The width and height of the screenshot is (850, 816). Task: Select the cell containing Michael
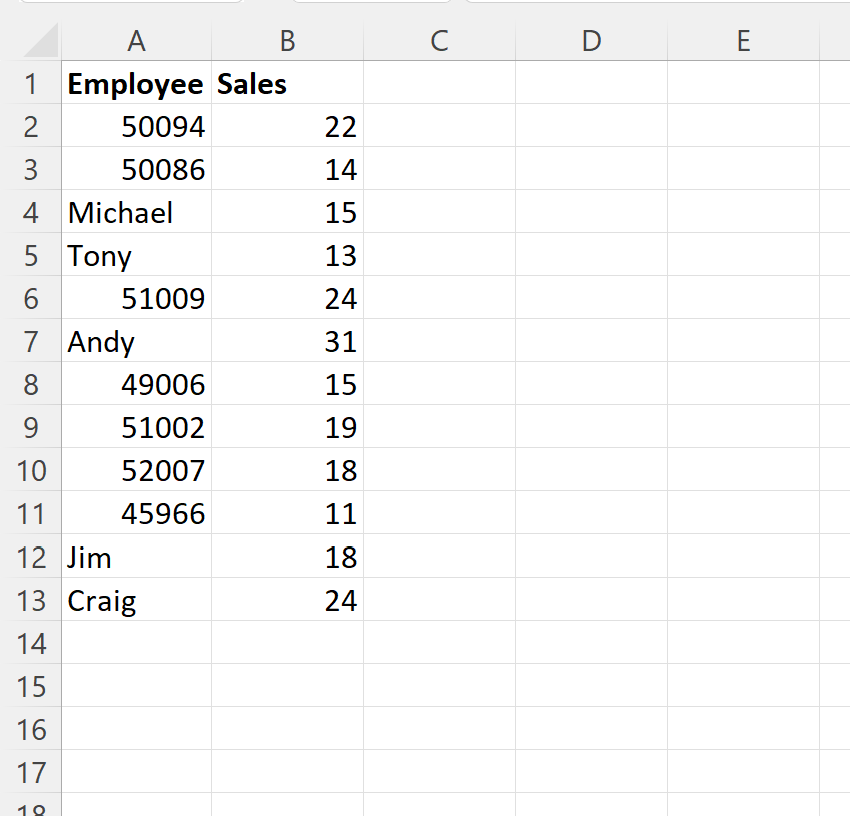coord(136,212)
